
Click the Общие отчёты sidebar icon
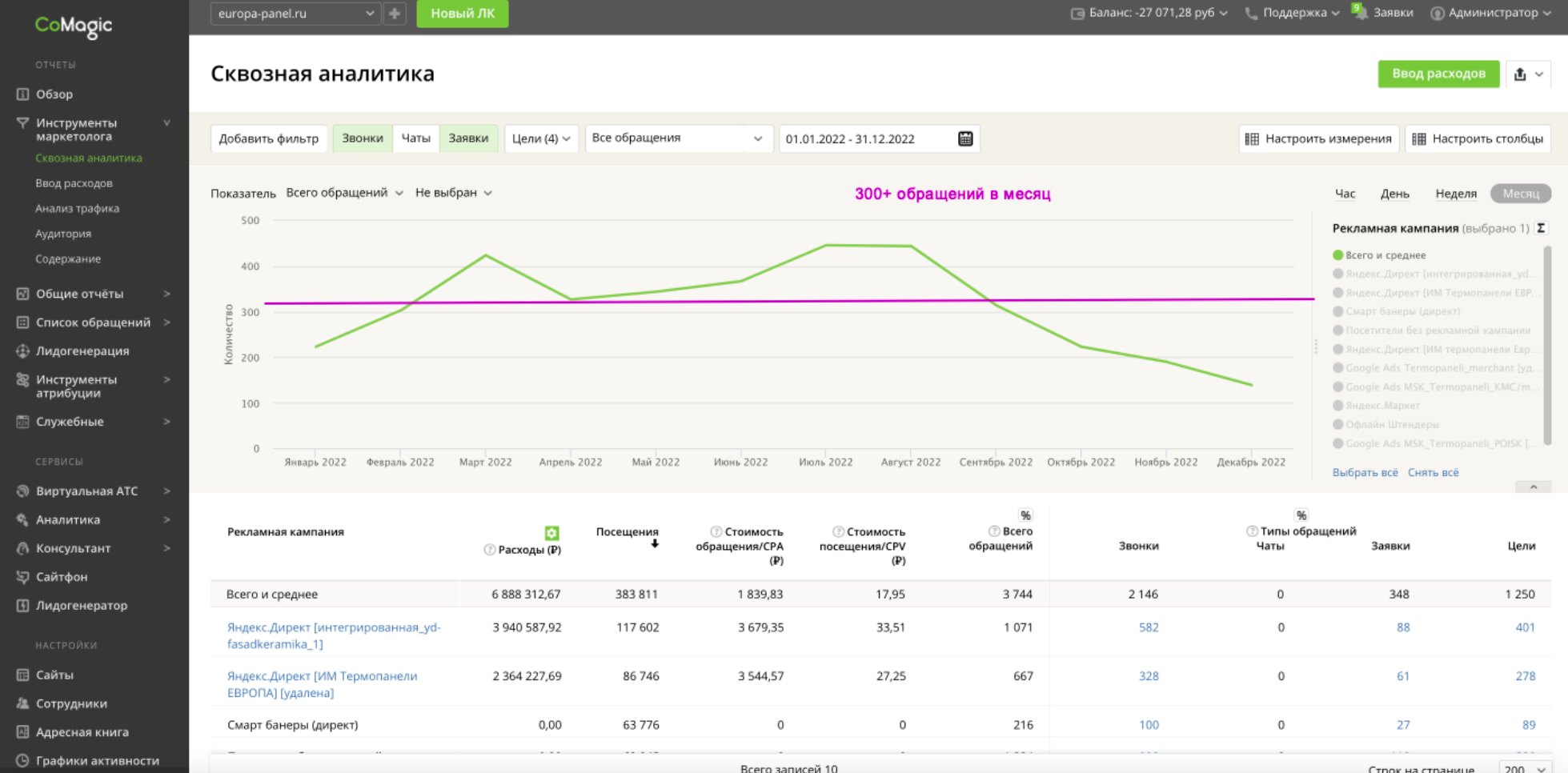[22, 294]
